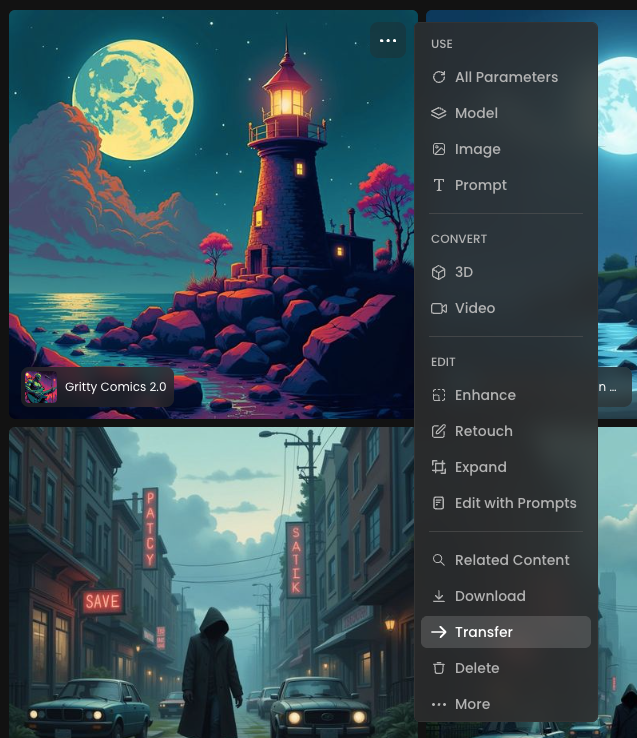Screen dimensions: 637x738
Task: Click the Delete trash icon
Action: coord(439,668)
